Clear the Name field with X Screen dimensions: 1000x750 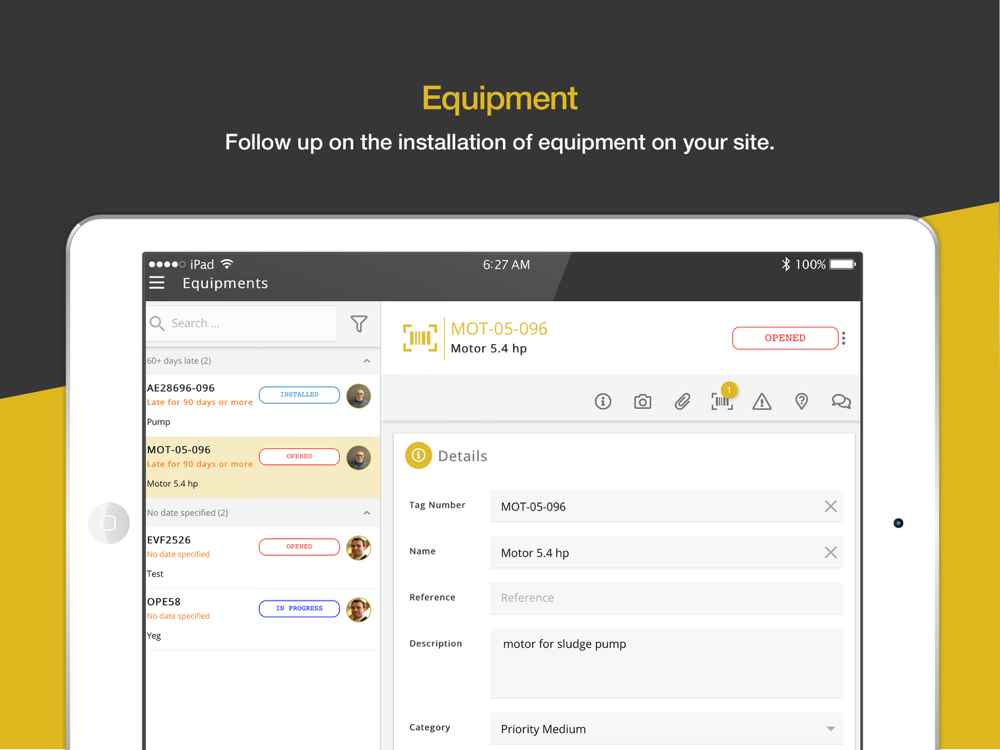tap(830, 552)
